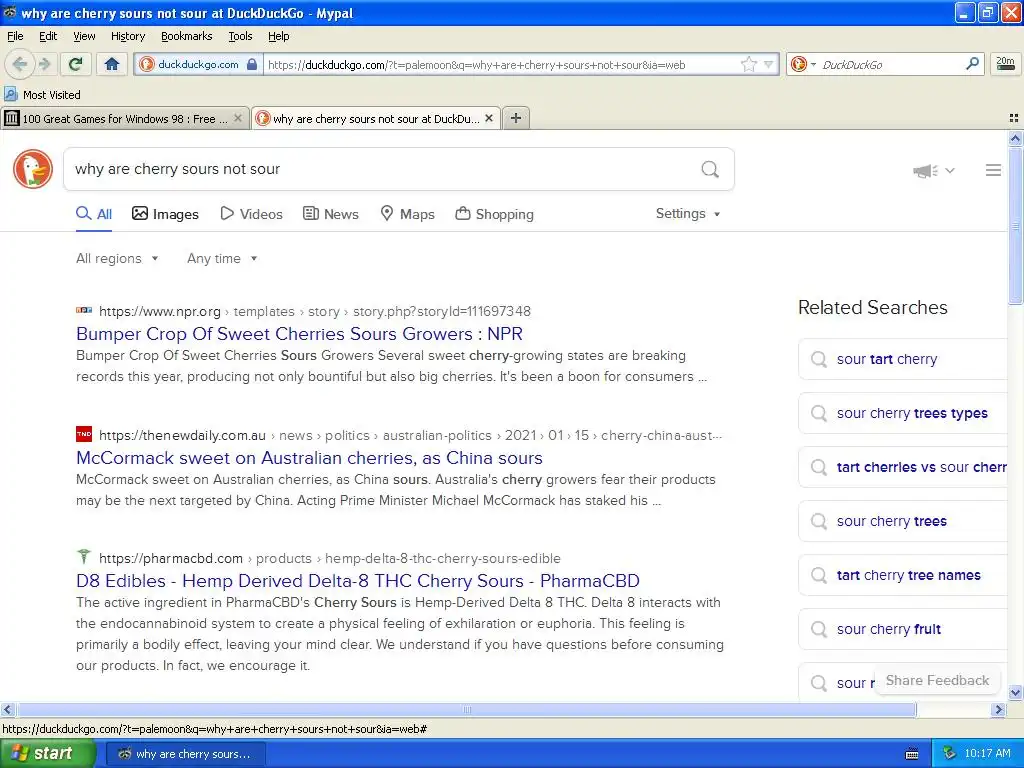Click the browser Forward arrow button
This screenshot has width=1024, height=768.
click(x=44, y=64)
